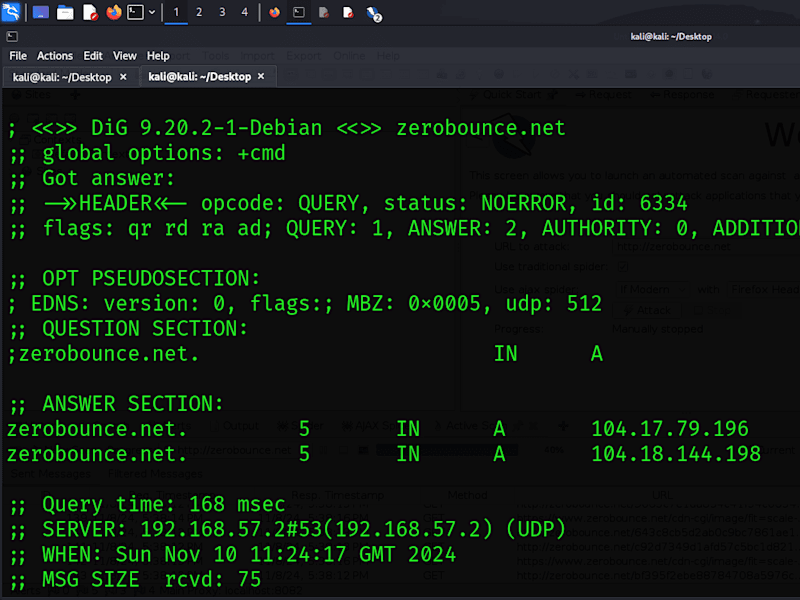Click IP address 104.18.144.198

pos(676,454)
